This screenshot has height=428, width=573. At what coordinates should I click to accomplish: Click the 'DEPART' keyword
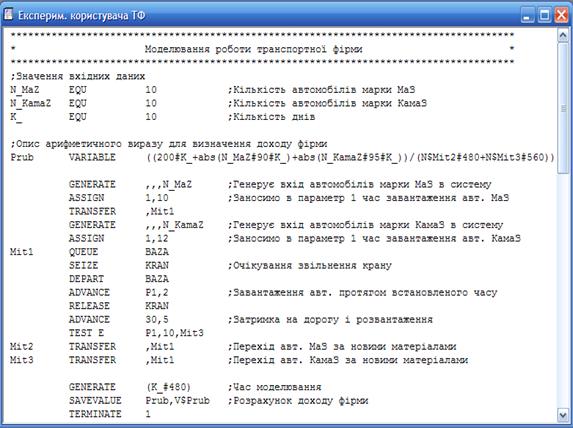tap(86, 279)
